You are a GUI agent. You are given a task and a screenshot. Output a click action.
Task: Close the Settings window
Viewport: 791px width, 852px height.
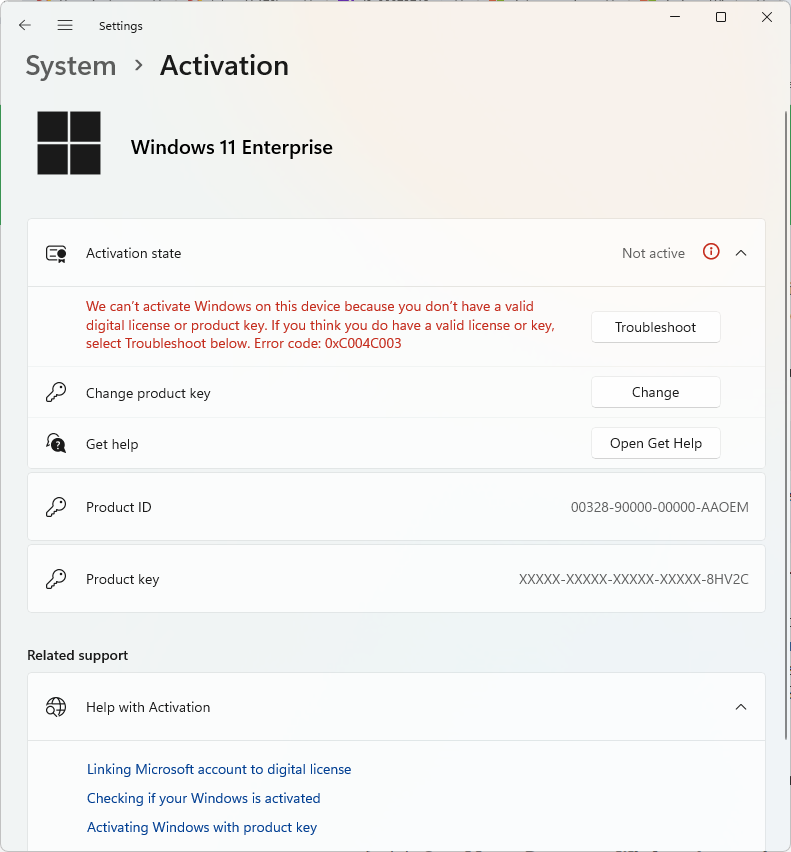[x=767, y=17]
